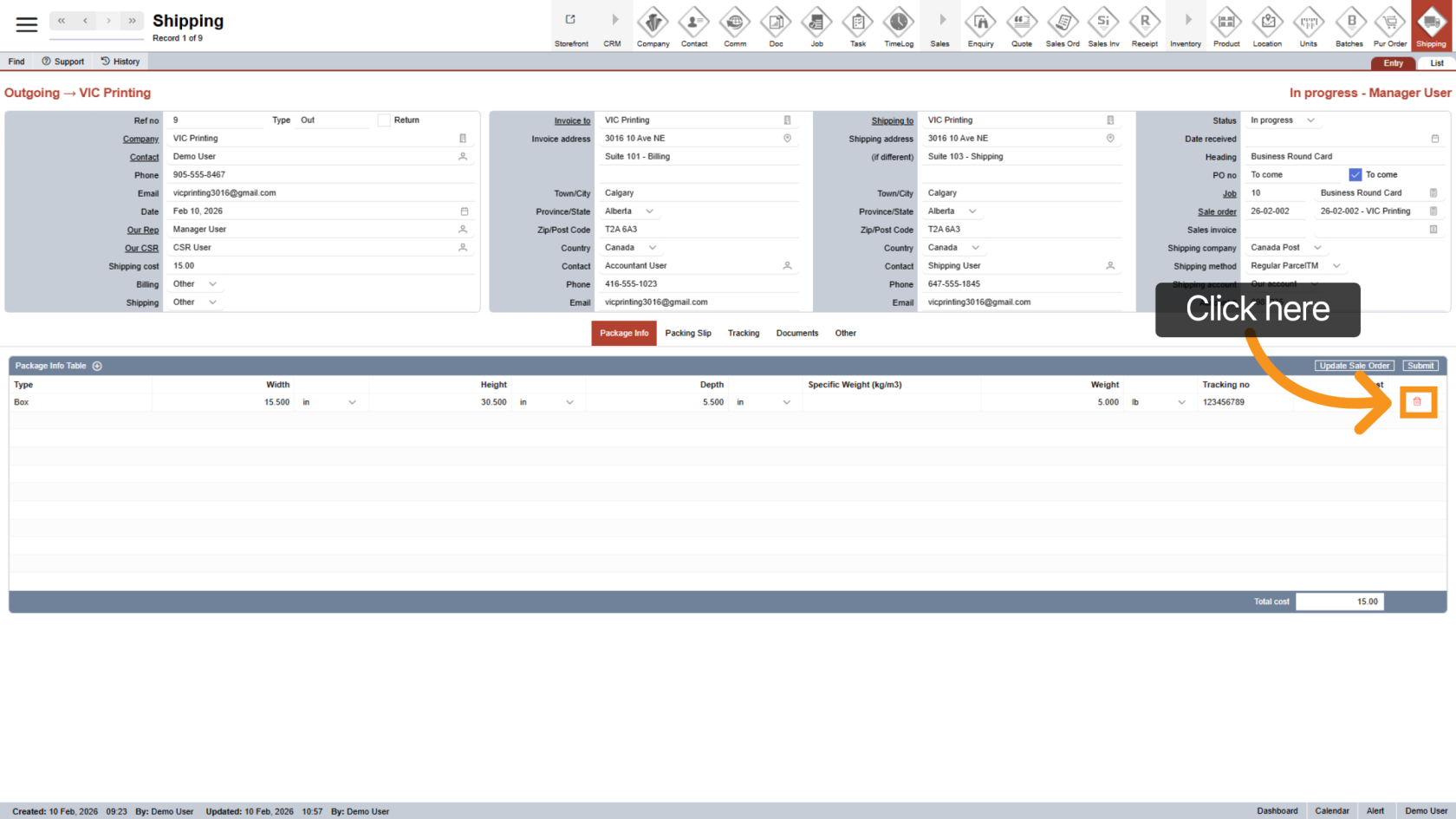Click the Shipping cost input field
1456x819 pixels.
pyautogui.click(x=321, y=266)
